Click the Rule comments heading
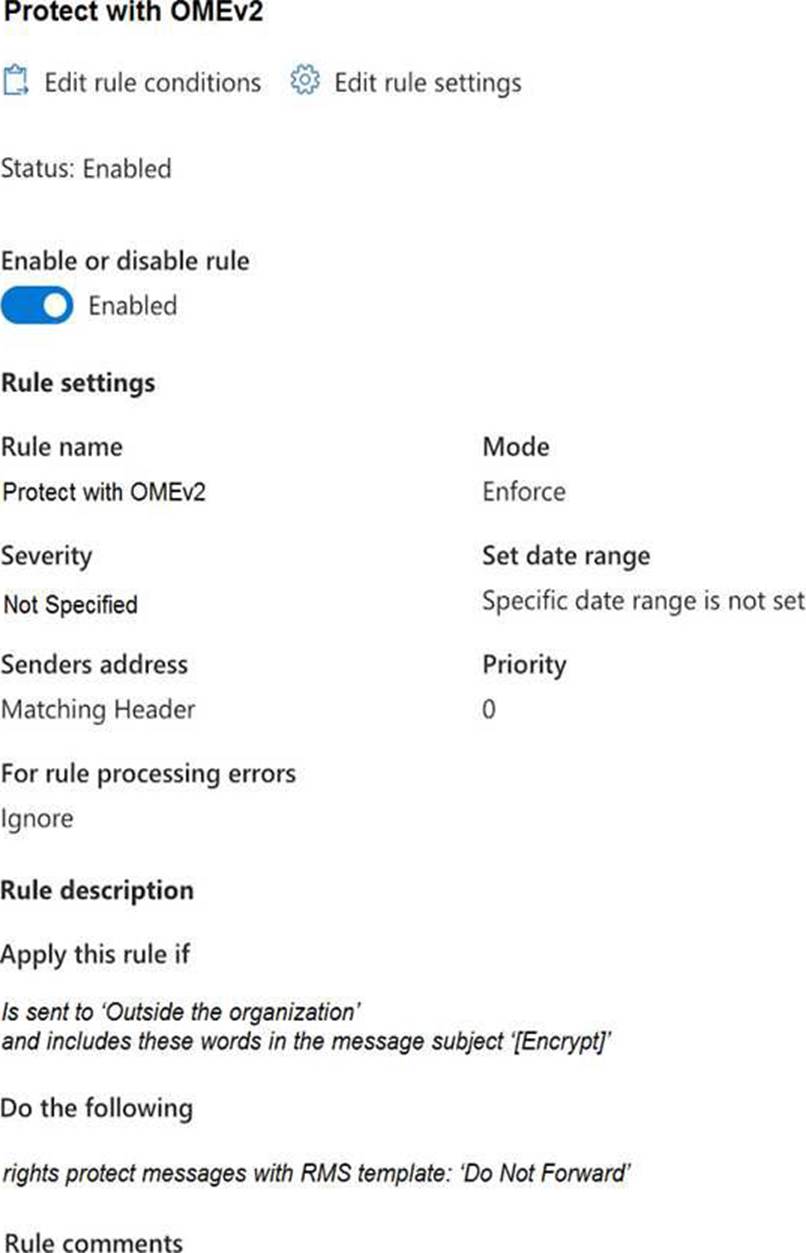This screenshot has width=806, height=1253. point(94,1243)
